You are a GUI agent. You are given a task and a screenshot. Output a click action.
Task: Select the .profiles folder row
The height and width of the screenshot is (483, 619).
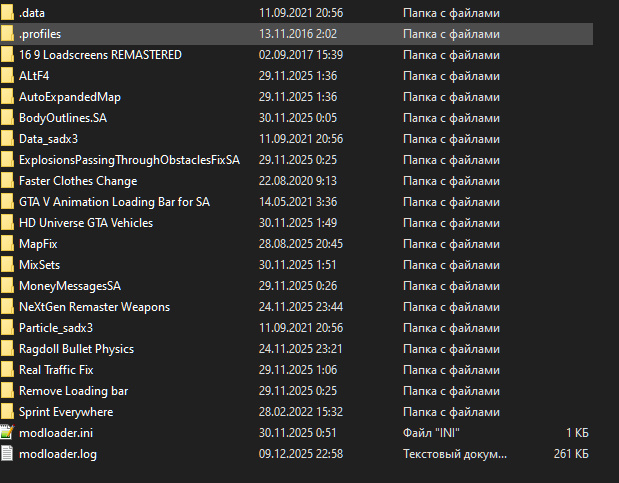(x=40, y=34)
